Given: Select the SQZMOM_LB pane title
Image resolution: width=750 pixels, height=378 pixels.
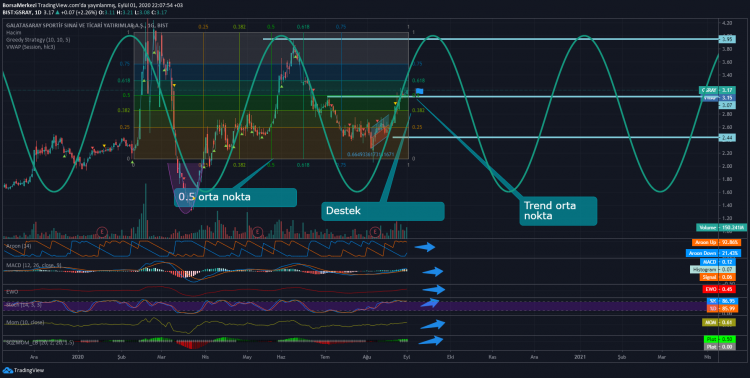Looking at the screenshot, I should coord(40,343).
